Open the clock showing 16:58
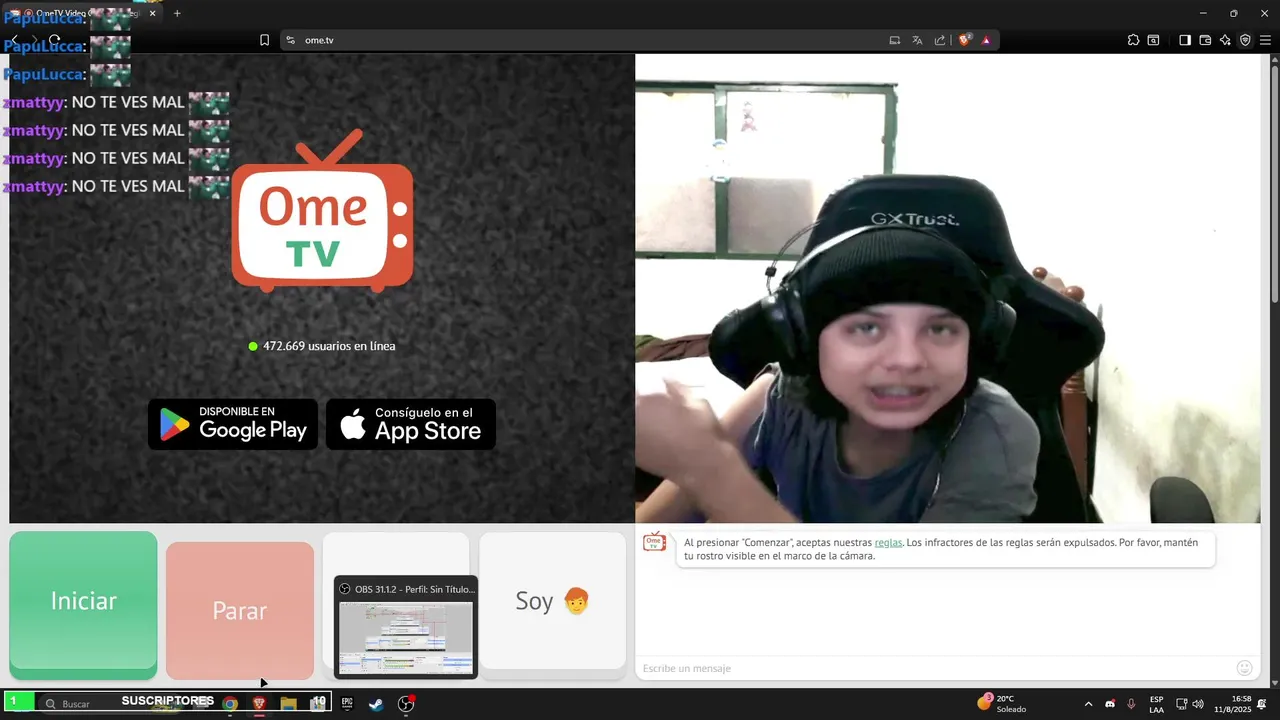The width and height of the screenshot is (1280, 720). tap(1233, 704)
